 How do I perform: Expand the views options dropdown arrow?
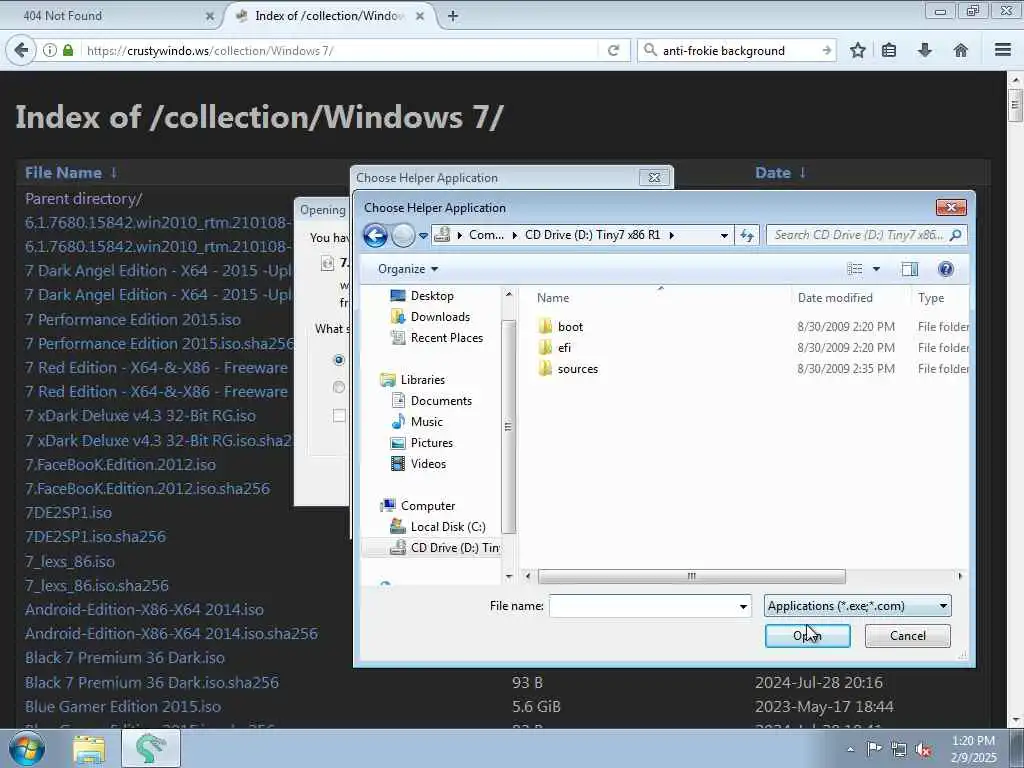876,269
